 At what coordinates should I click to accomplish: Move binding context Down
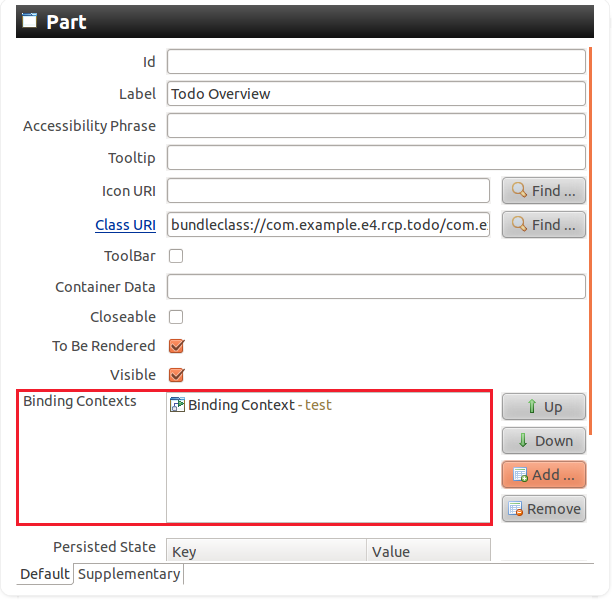pos(543,441)
